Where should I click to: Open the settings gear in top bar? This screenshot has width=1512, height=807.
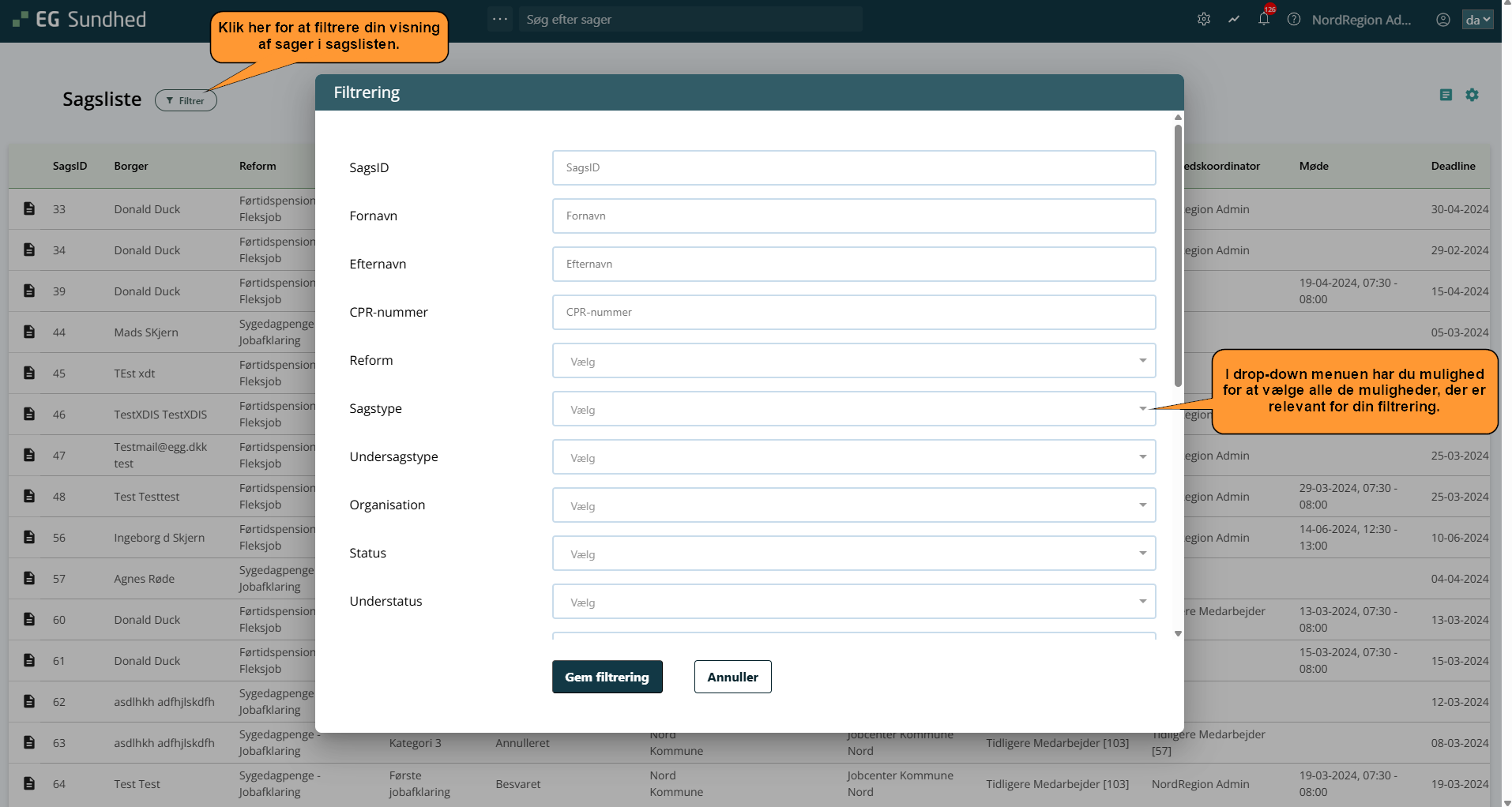1204,20
